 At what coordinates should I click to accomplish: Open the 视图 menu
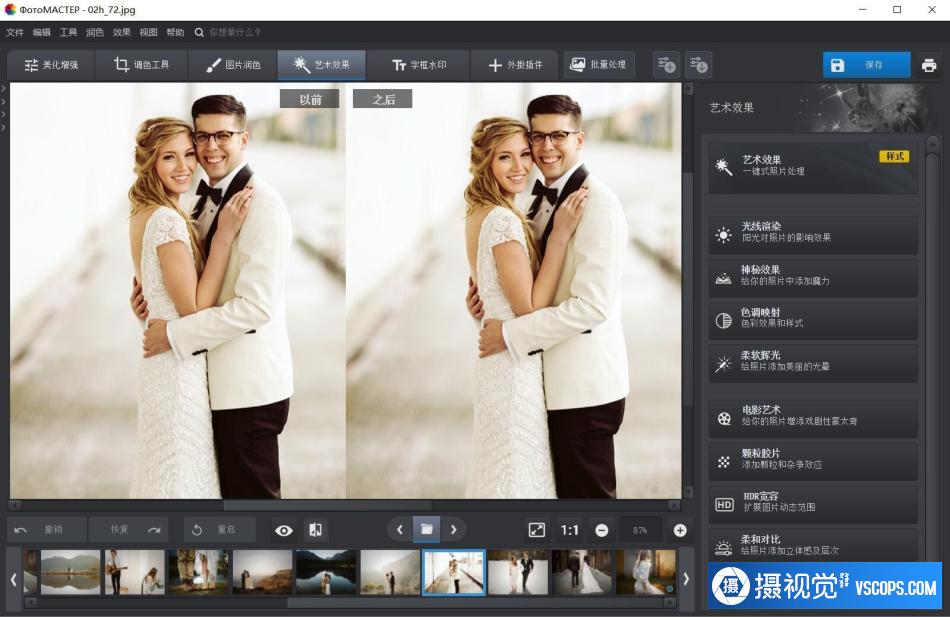[148, 32]
